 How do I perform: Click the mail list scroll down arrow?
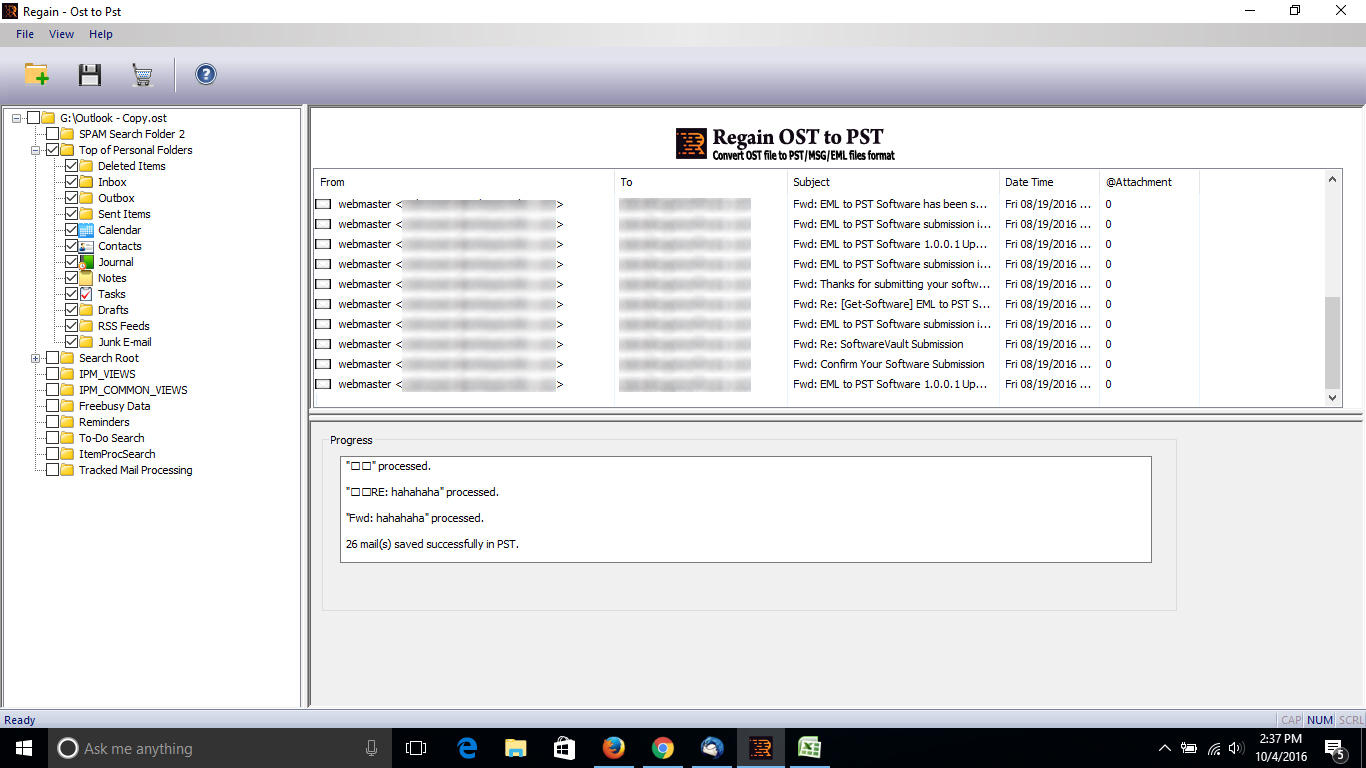(1332, 397)
